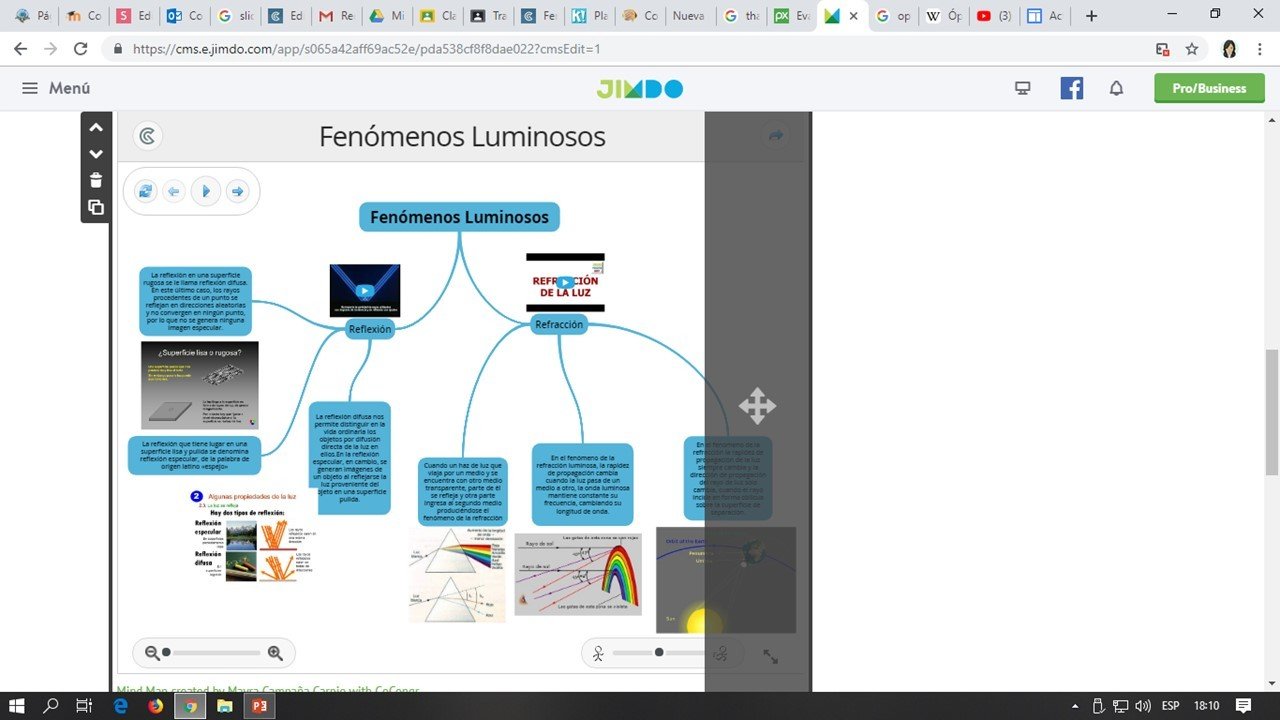The height and width of the screenshot is (720, 1280).
Task: Click the Jimdo logo
Action: 640,88
